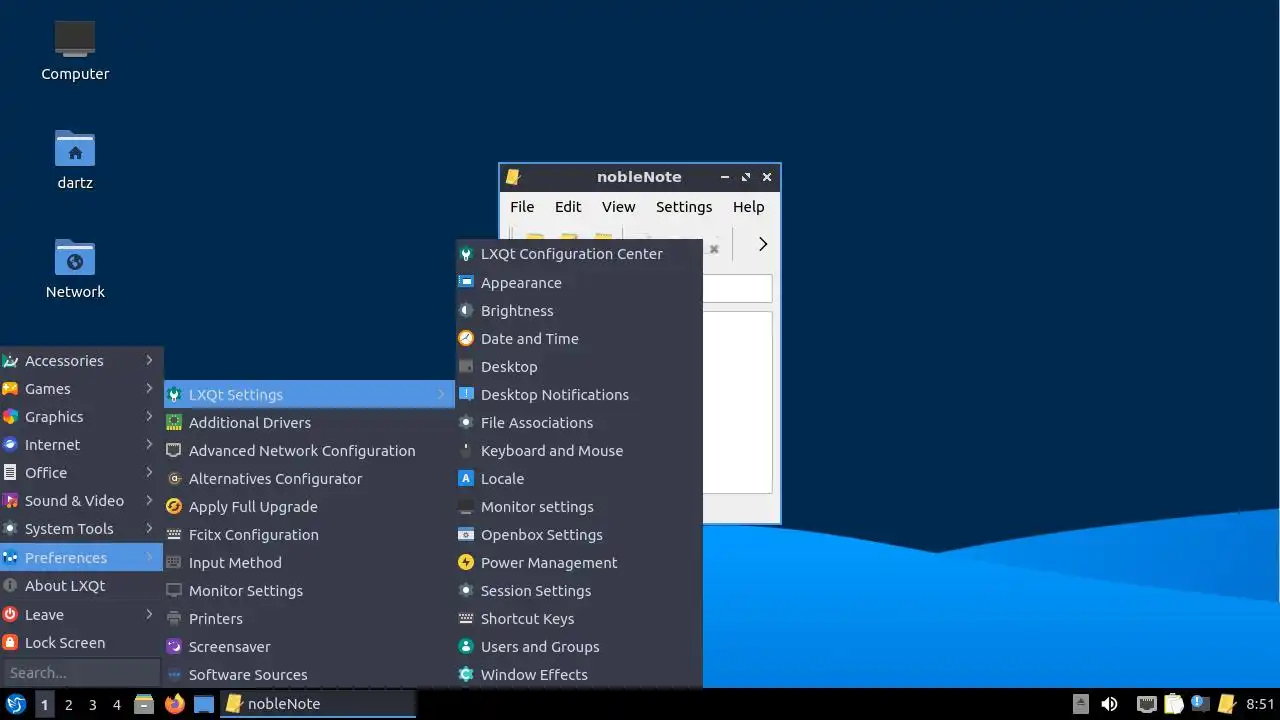Click the Window Effects icon
1280x720 pixels.
(x=466, y=675)
